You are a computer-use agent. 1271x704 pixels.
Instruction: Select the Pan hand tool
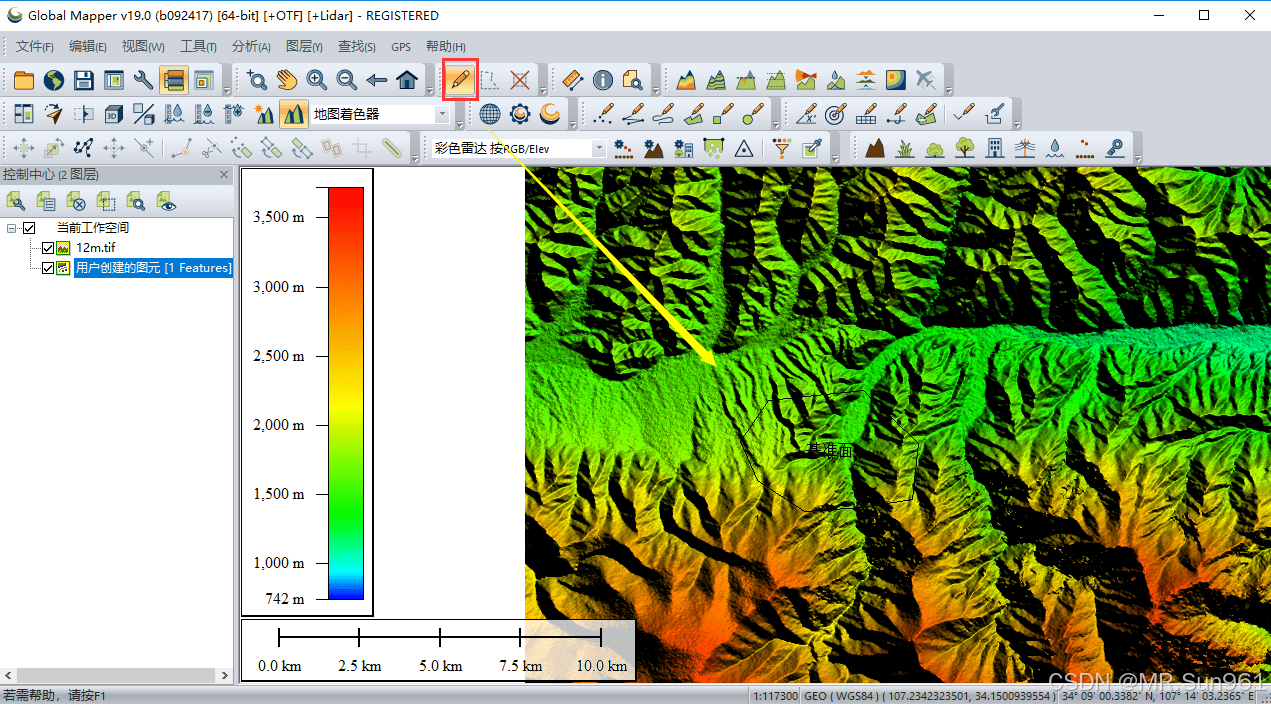point(287,80)
